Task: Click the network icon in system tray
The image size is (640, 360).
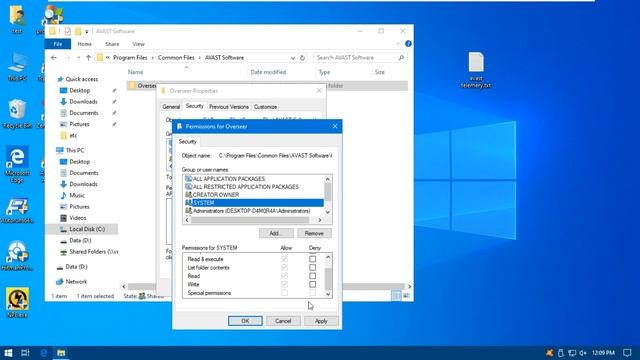Action: tap(572, 353)
